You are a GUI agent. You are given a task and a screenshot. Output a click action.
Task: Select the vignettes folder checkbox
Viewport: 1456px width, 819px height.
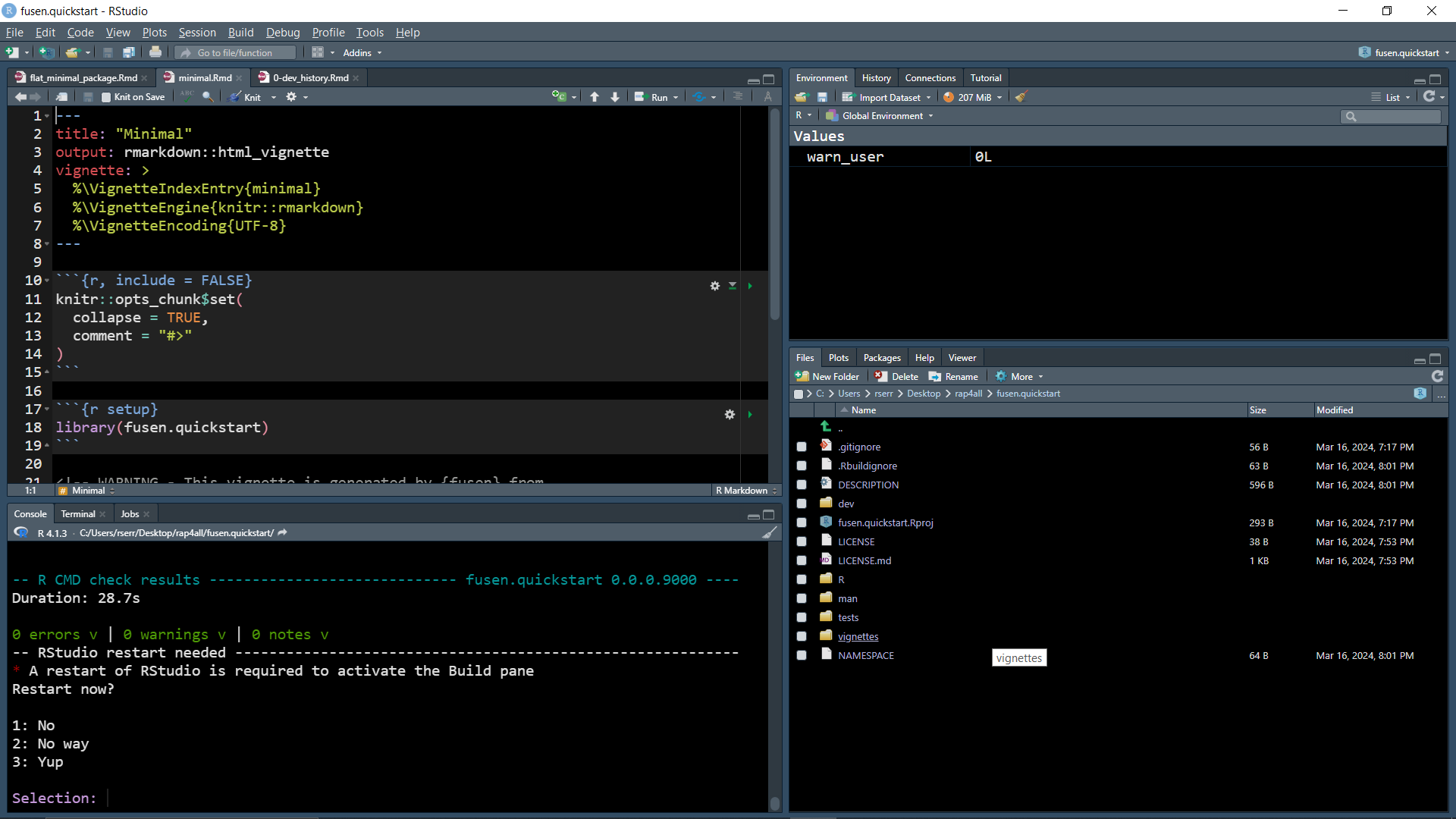click(802, 636)
